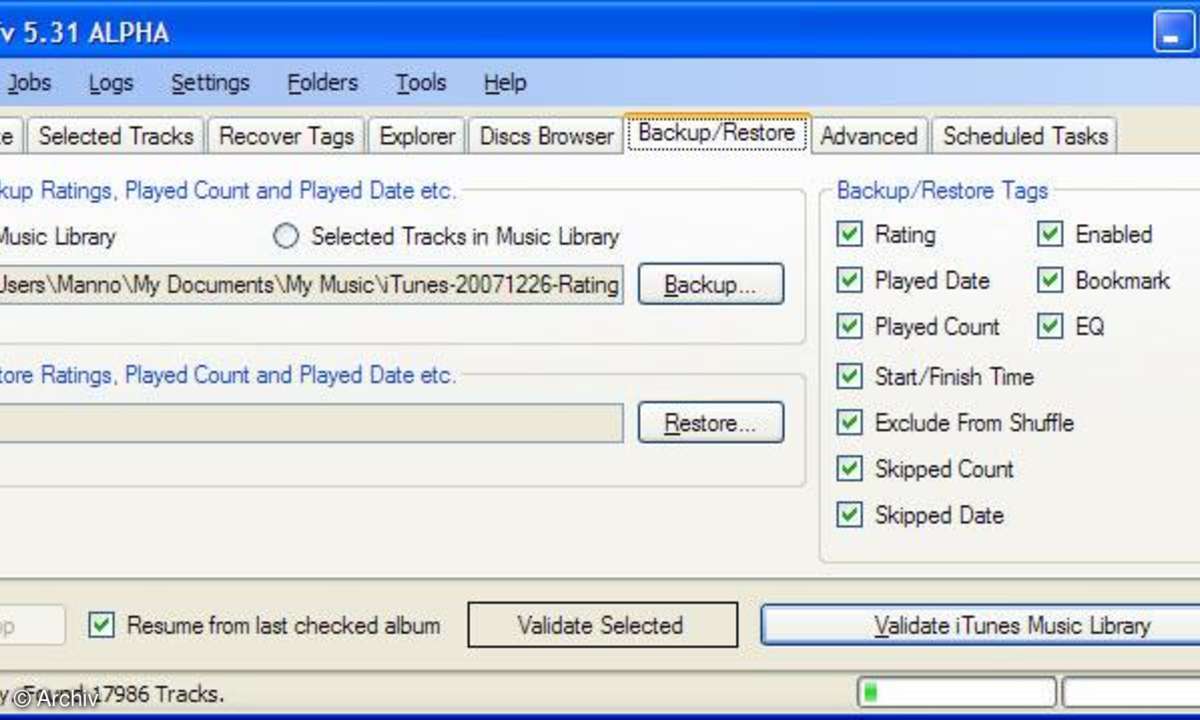Viewport: 1200px width, 720px height.
Task: Switch to the Discs Browser tab
Action: [x=546, y=136]
